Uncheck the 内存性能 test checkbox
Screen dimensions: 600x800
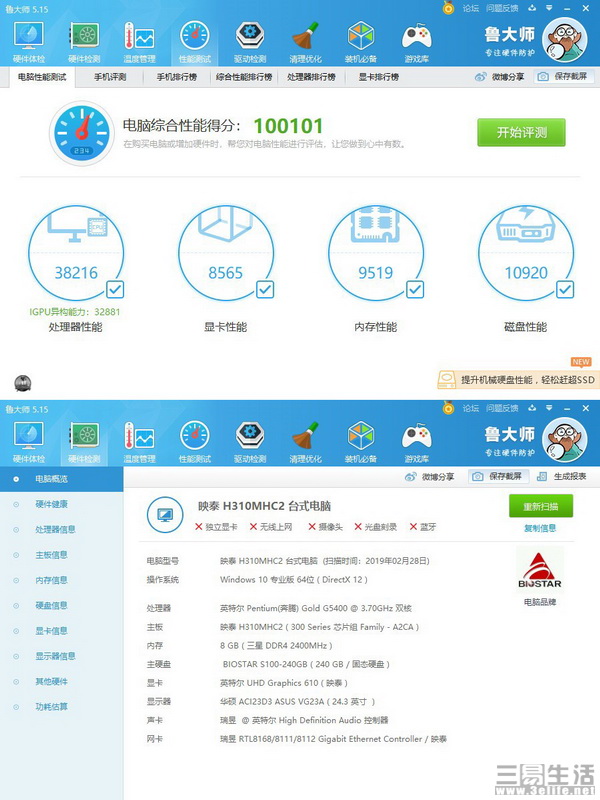[415, 289]
